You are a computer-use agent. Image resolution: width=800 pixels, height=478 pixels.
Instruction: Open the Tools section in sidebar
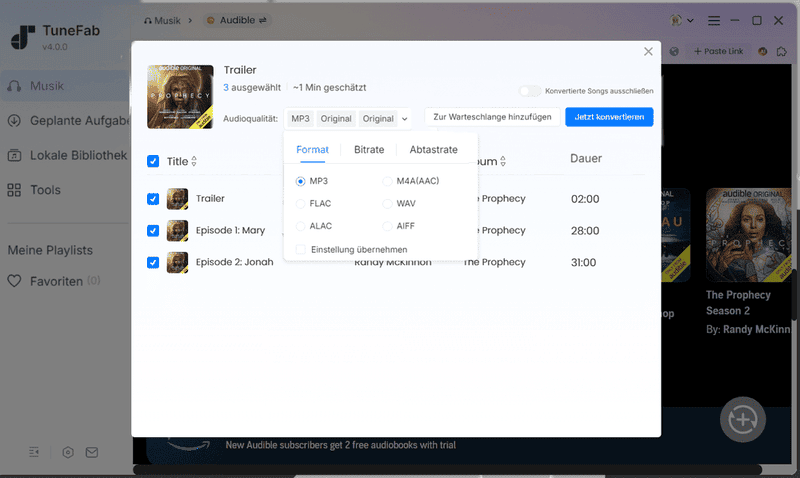45,190
